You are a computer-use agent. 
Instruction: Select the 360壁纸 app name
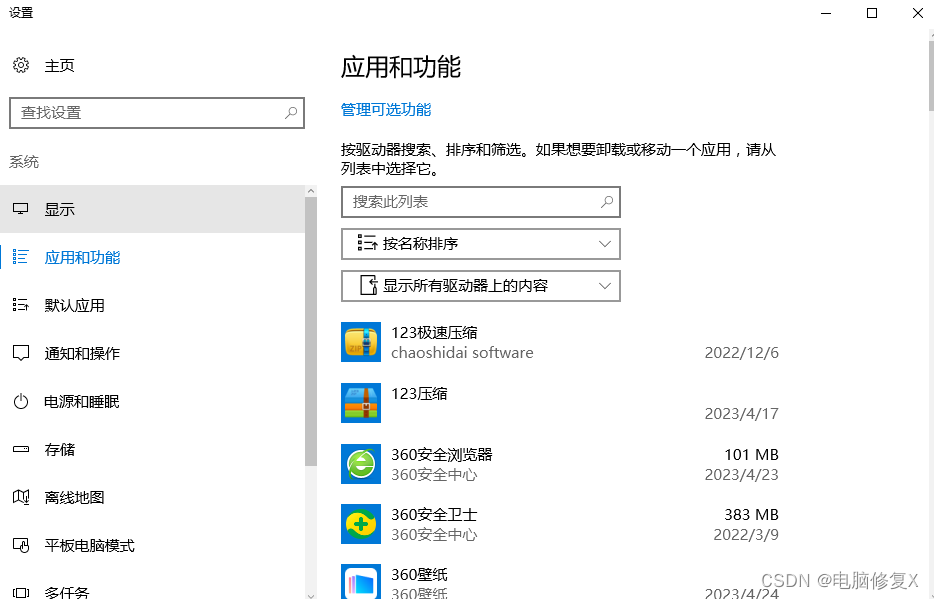coord(419,575)
